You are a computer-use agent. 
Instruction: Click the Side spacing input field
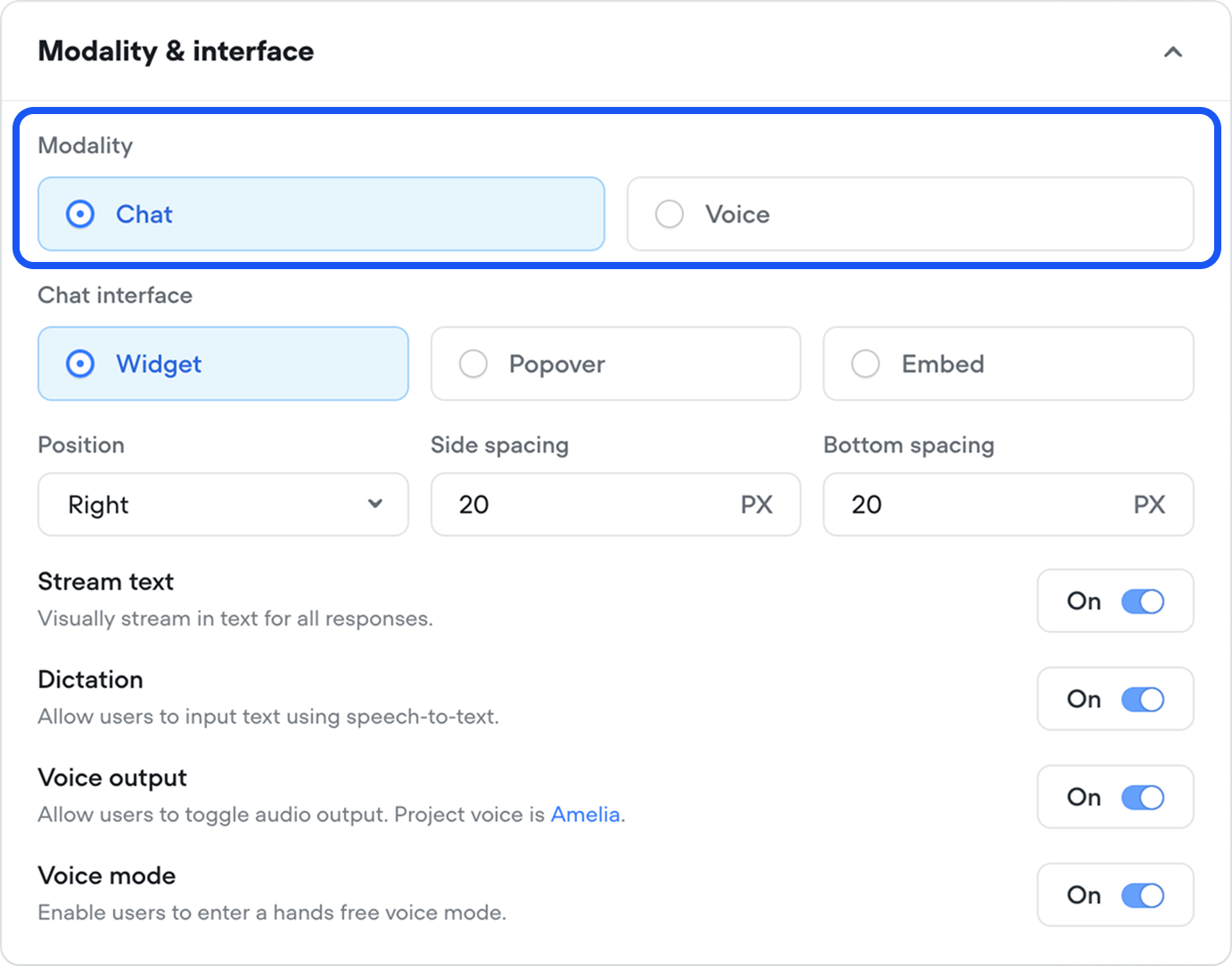[588, 504]
